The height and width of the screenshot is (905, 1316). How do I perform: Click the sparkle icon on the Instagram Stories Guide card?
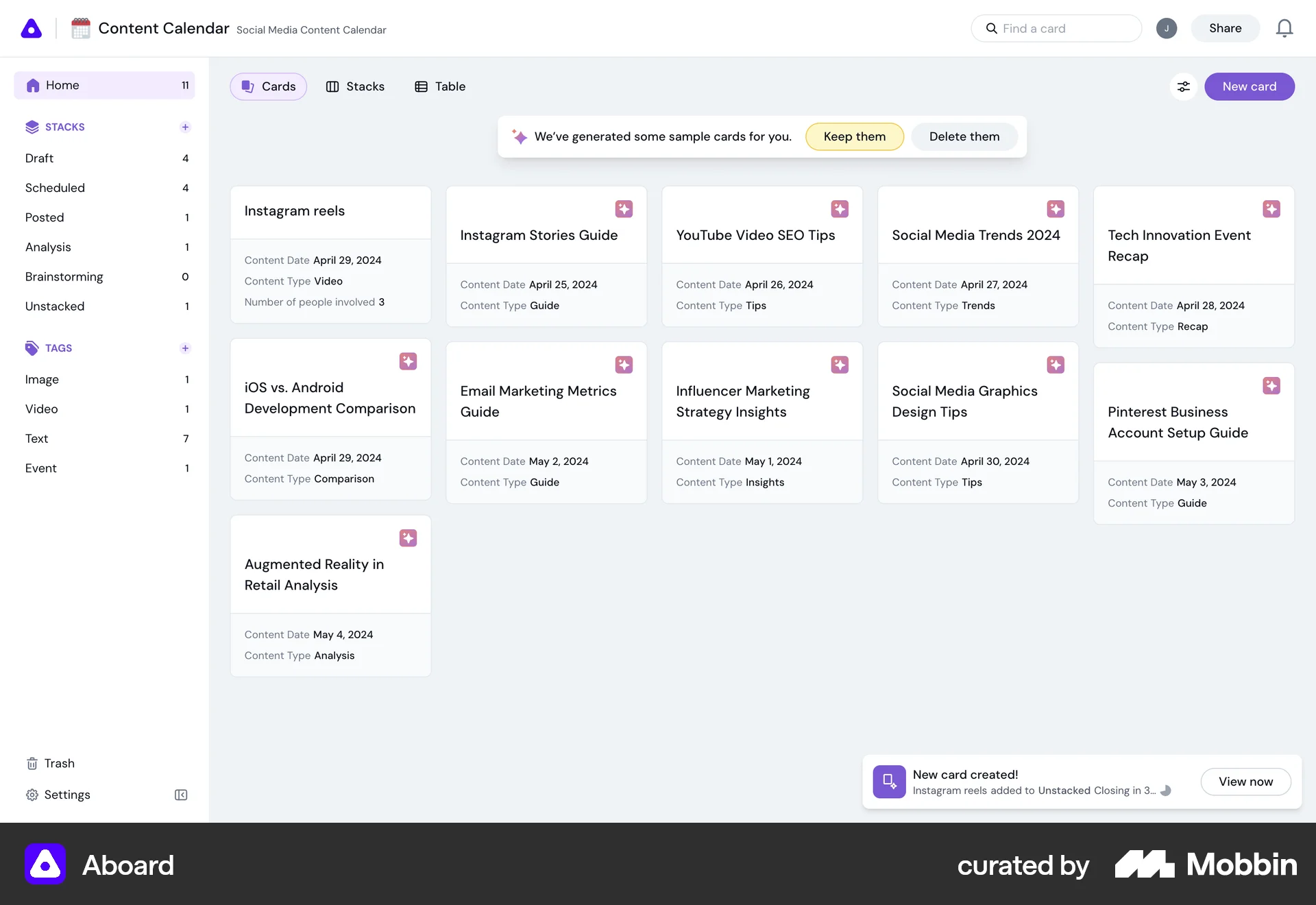[x=624, y=209]
